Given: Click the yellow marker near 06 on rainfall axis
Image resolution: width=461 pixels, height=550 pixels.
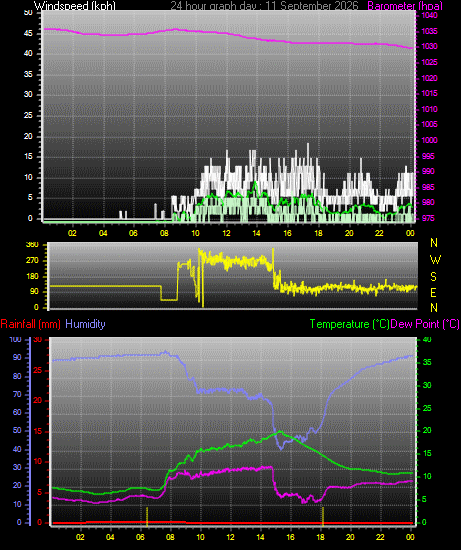Looking at the screenshot, I should (x=147, y=517).
